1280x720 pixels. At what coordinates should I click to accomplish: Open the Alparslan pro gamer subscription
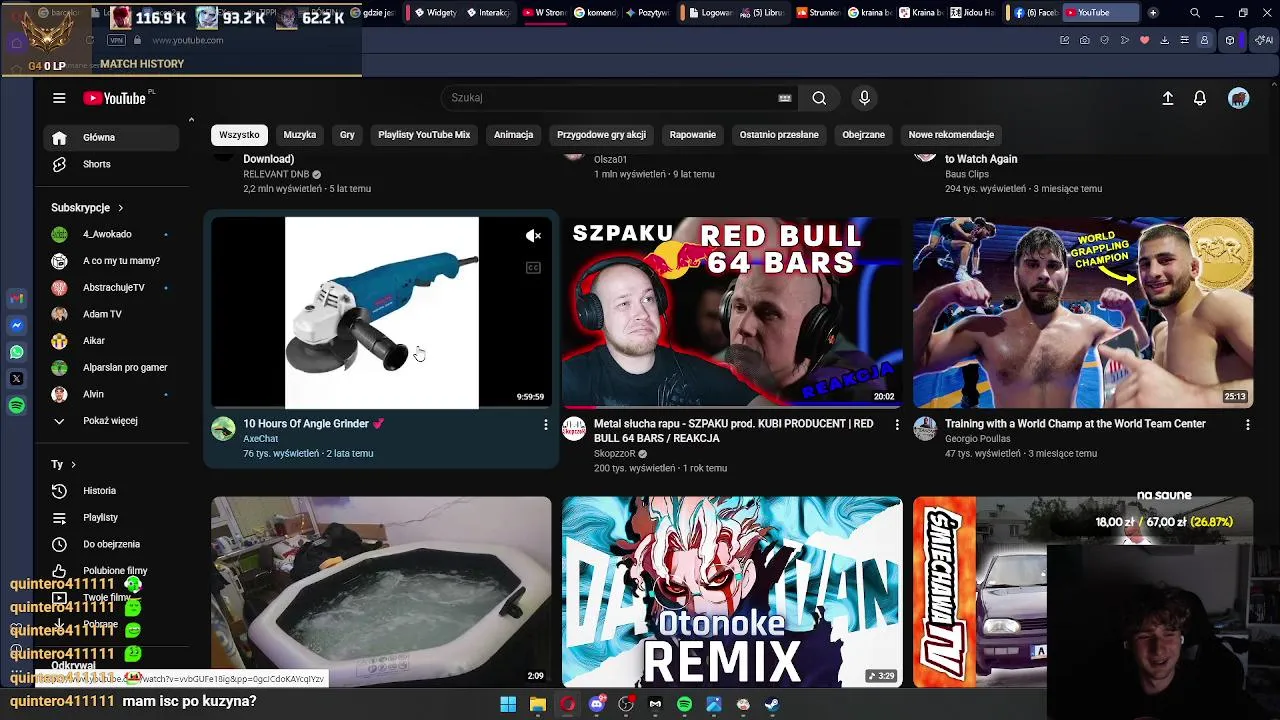click(111, 367)
